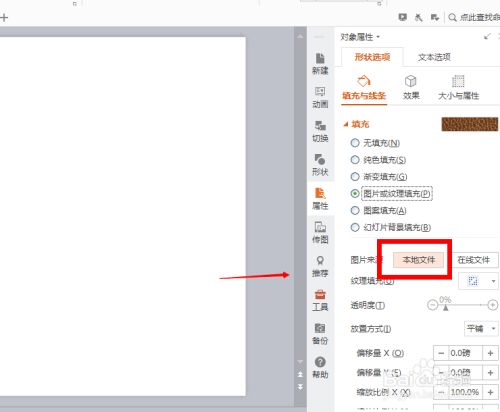The height and width of the screenshot is (412, 500).
Task: Open the 纹理填充 texture dropdown
Action: (478, 281)
